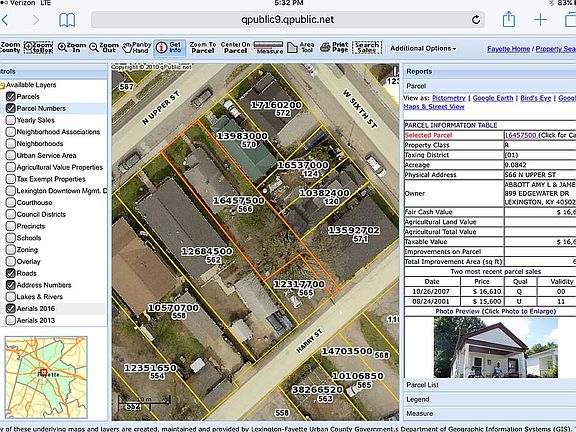Uncheck the Parcels layer checkbox

coord(11,97)
